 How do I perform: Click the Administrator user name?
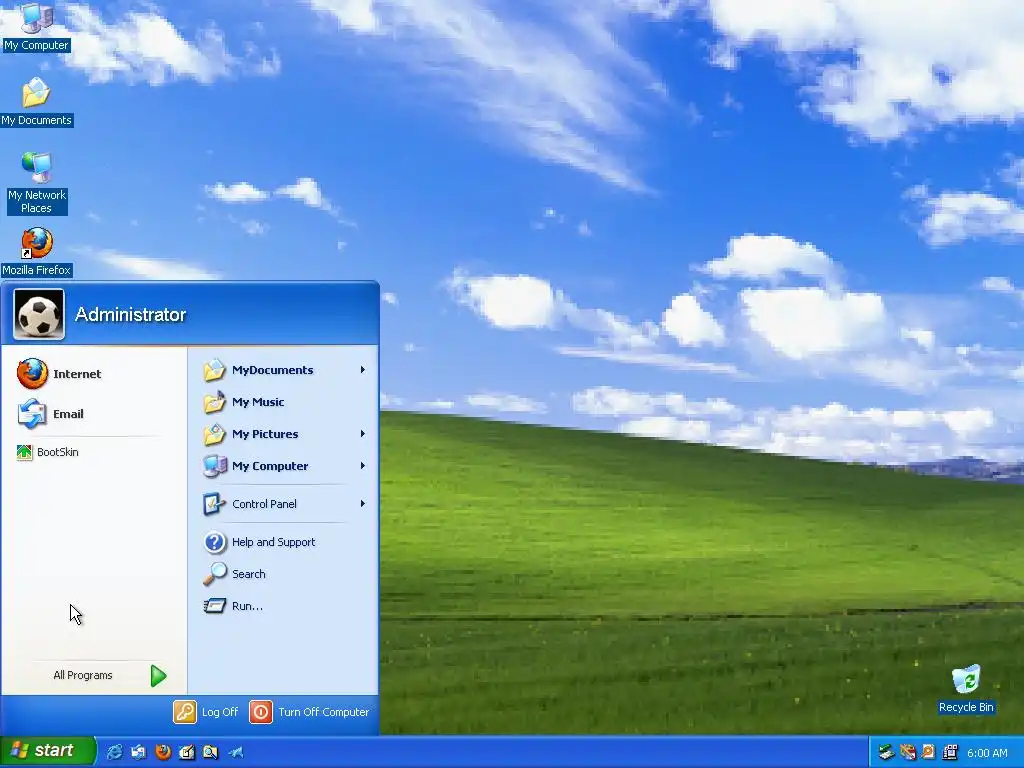[x=131, y=315]
